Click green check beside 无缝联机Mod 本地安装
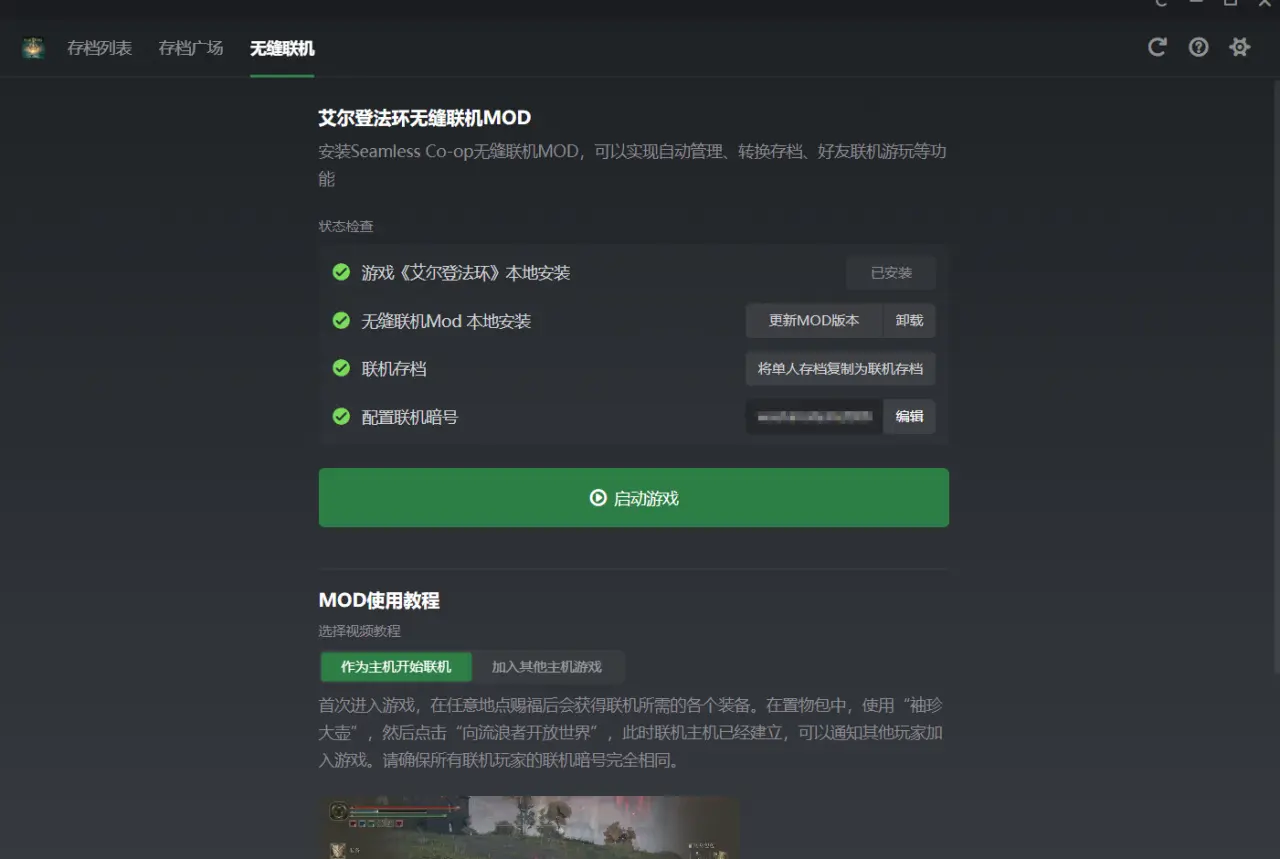 coord(341,320)
